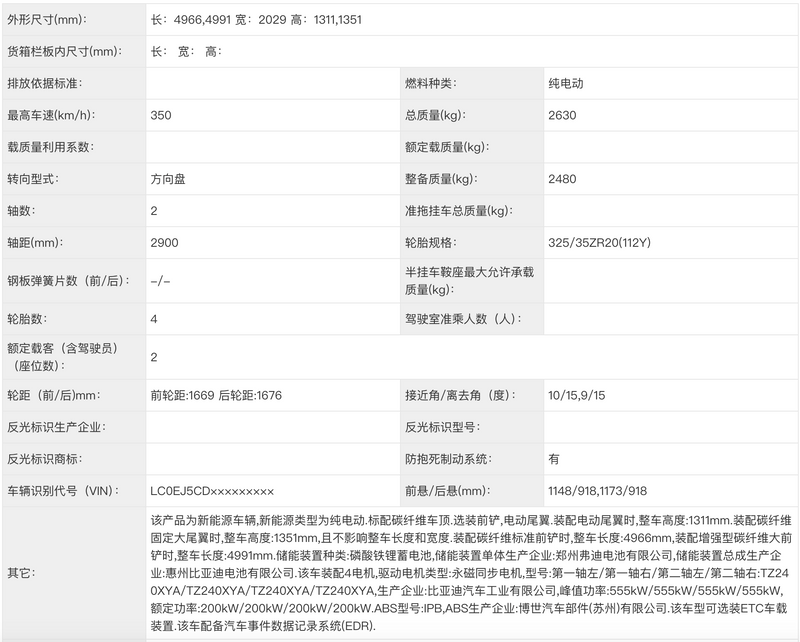Select the 轮胎数 value 4
Image resolution: width=800 pixels, height=642 pixels.
[154, 319]
